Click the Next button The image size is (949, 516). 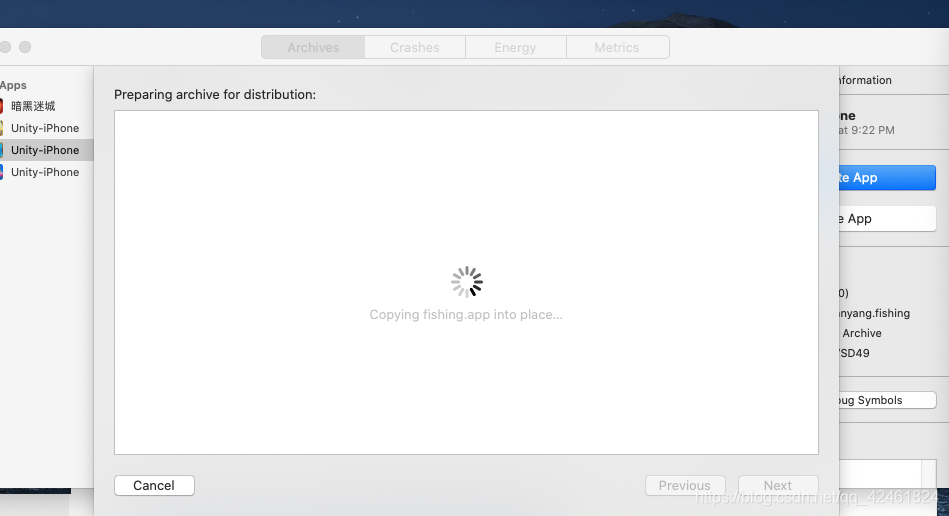click(778, 485)
